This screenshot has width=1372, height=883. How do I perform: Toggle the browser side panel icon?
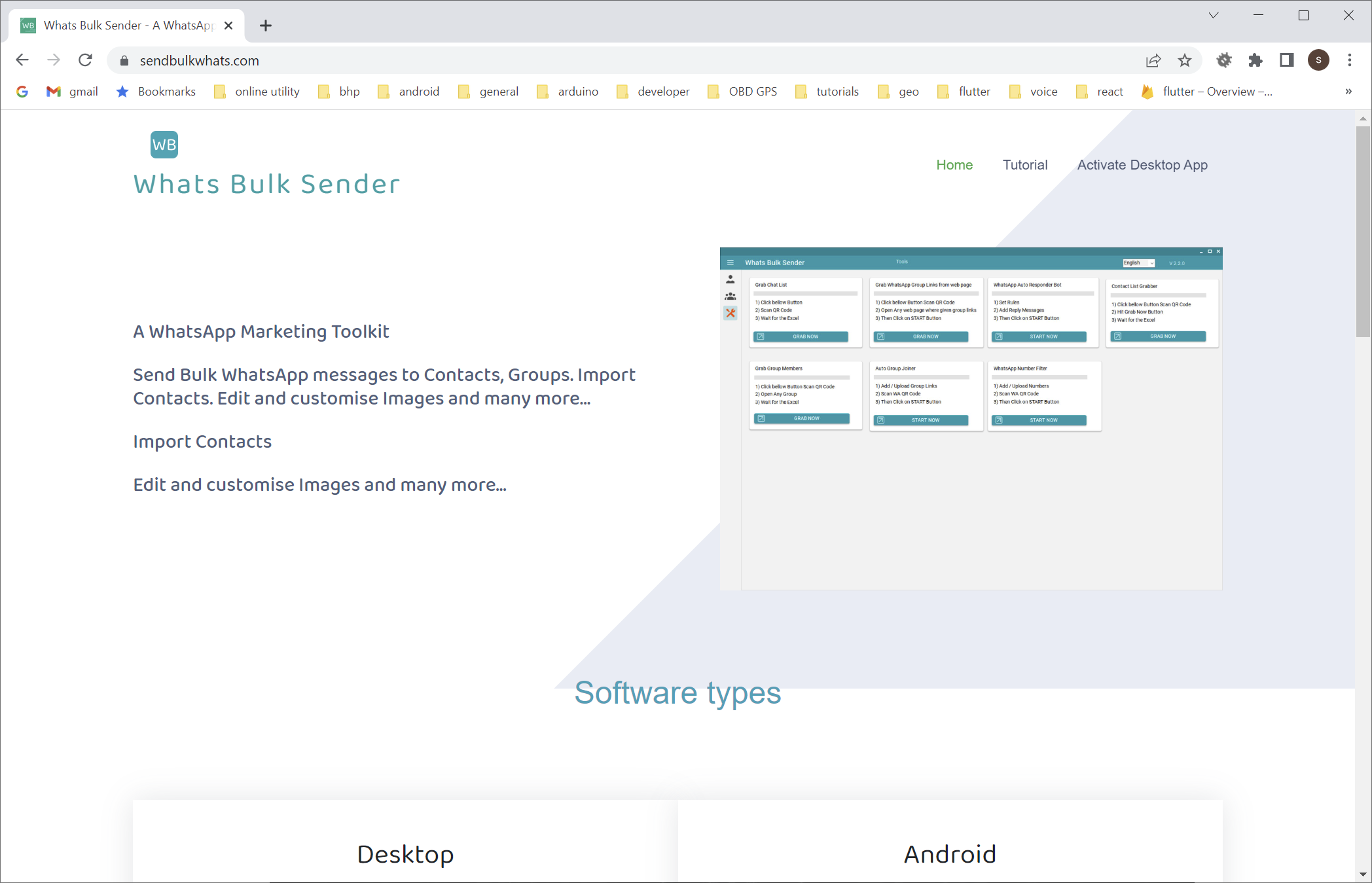coord(1287,60)
